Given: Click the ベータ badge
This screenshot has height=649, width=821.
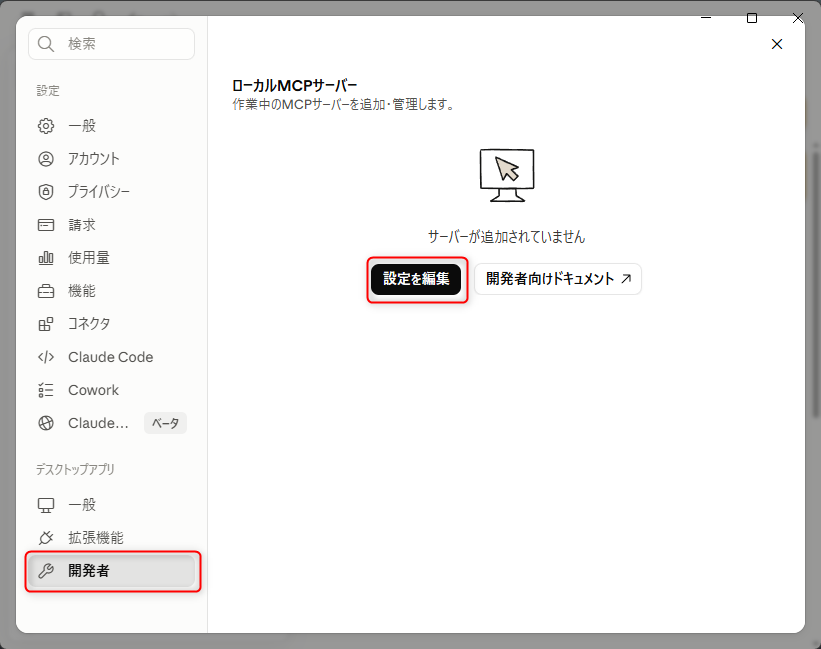Looking at the screenshot, I should point(165,423).
